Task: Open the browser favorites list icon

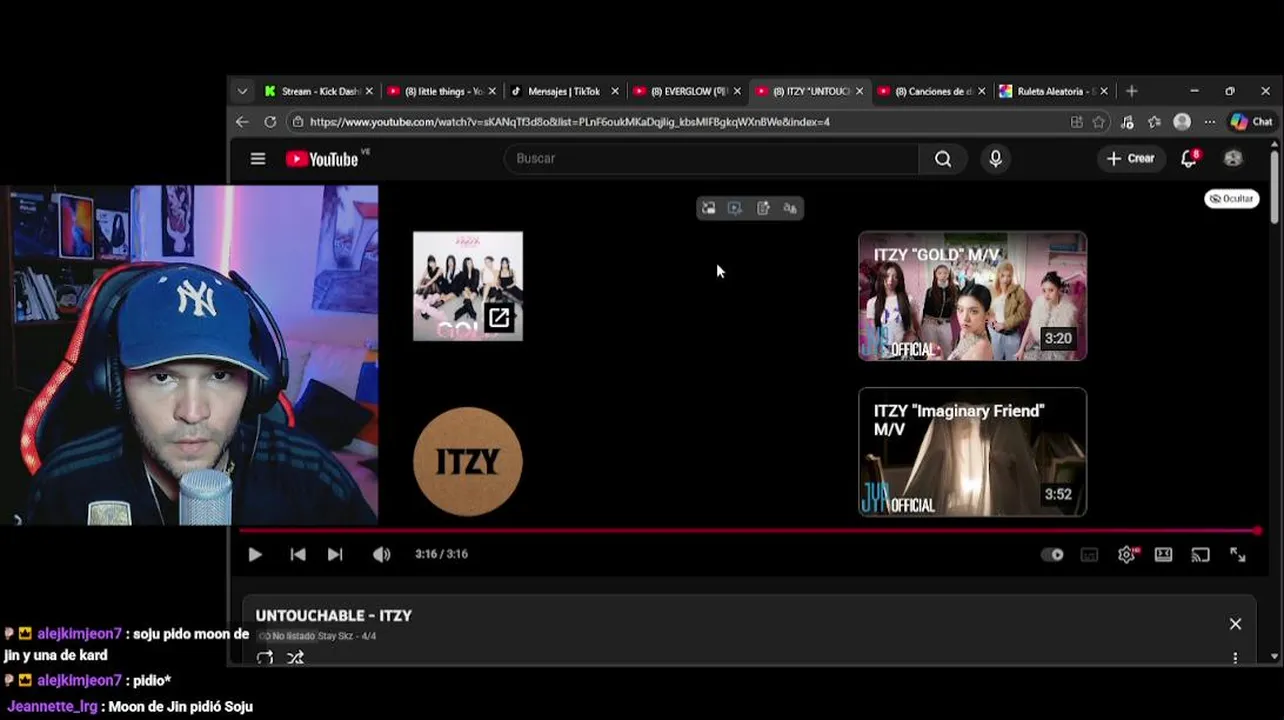Action: pos(1154,122)
